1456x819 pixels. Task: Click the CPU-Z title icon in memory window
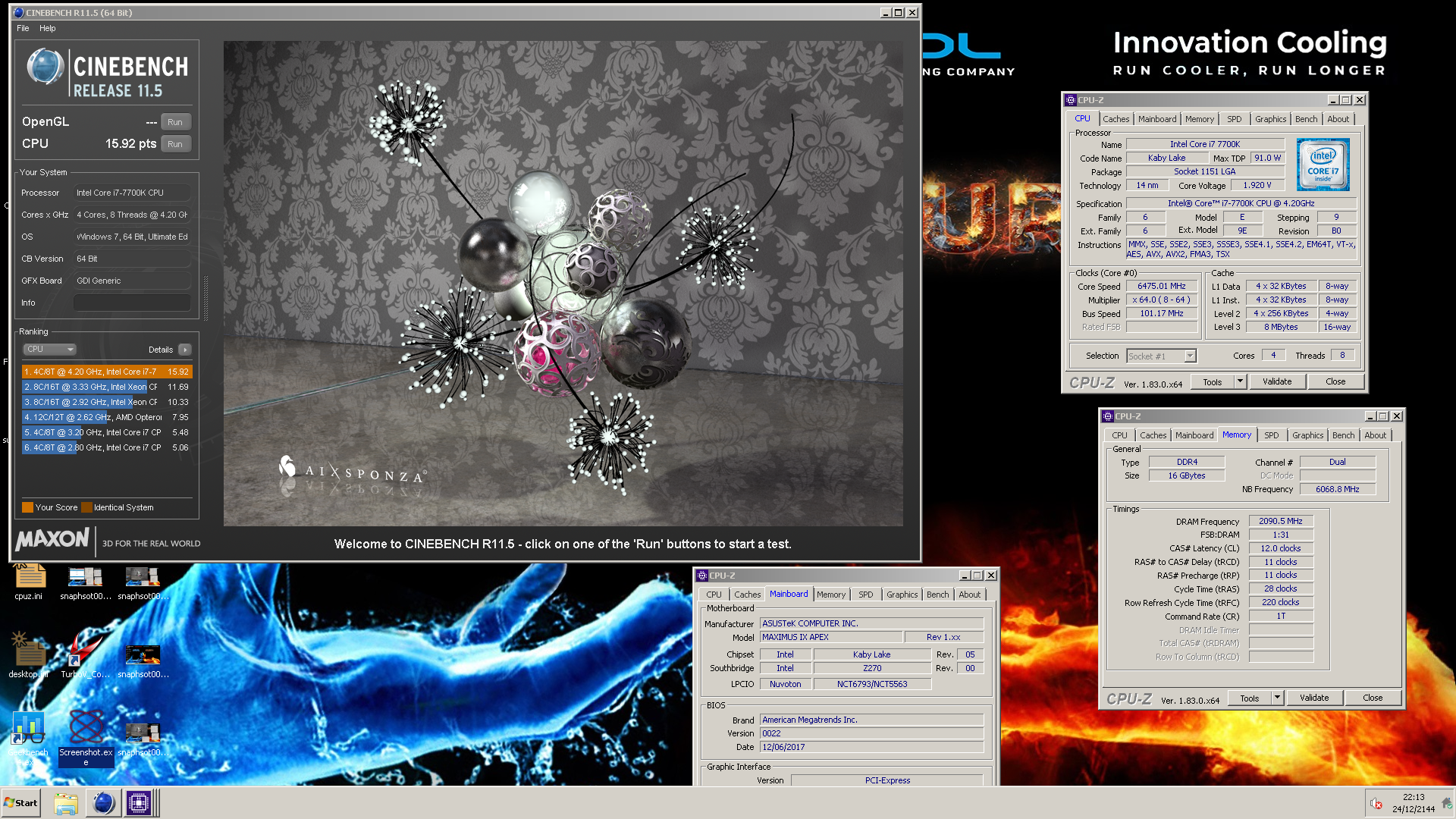click(x=1108, y=416)
